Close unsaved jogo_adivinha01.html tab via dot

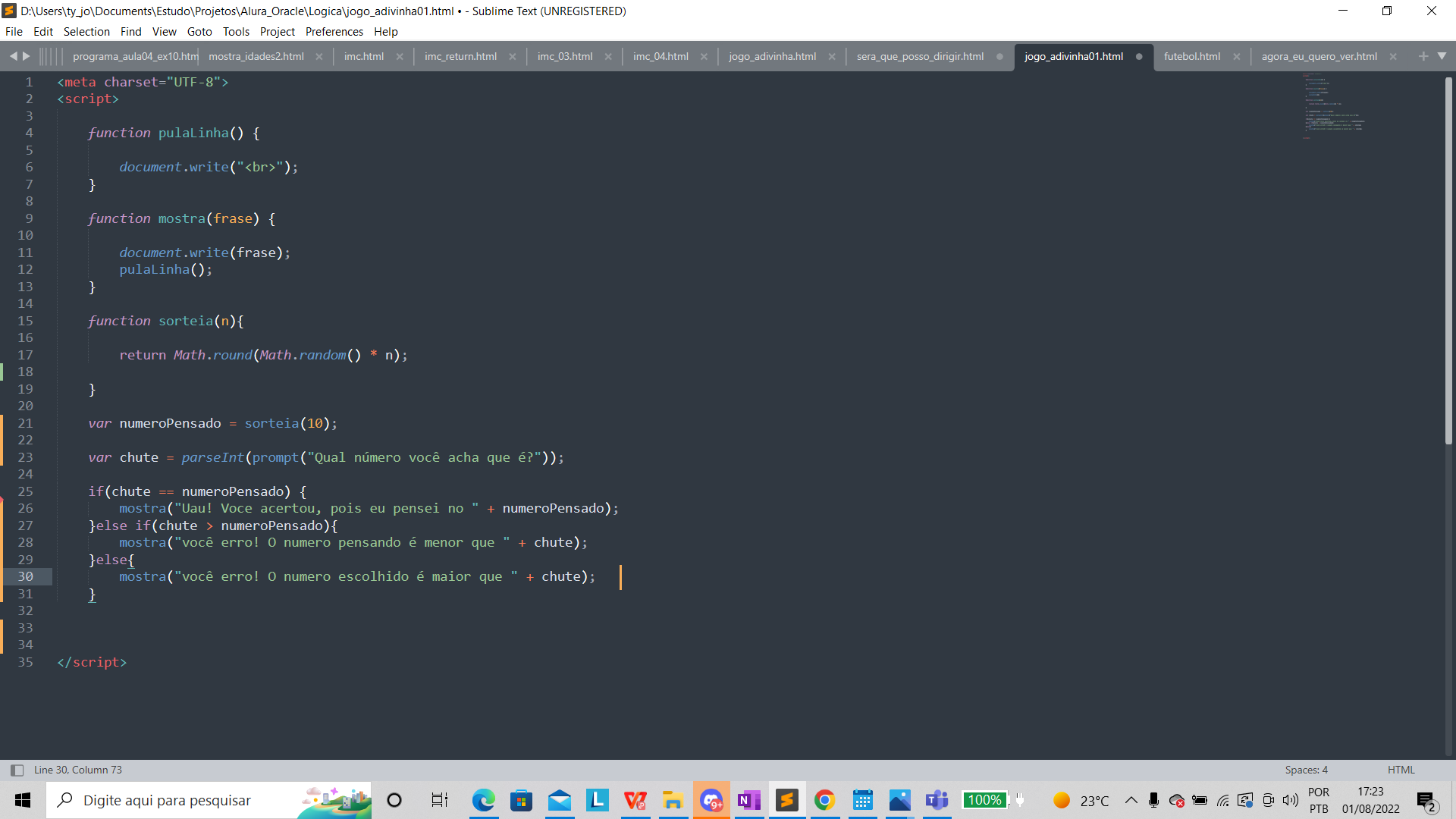(x=1139, y=57)
